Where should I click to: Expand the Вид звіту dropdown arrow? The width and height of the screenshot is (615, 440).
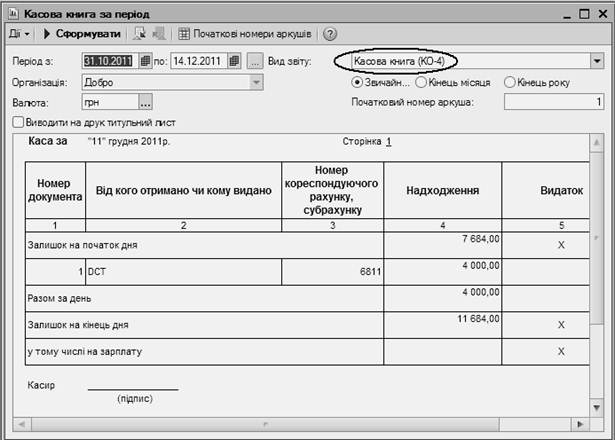(597, 61)
